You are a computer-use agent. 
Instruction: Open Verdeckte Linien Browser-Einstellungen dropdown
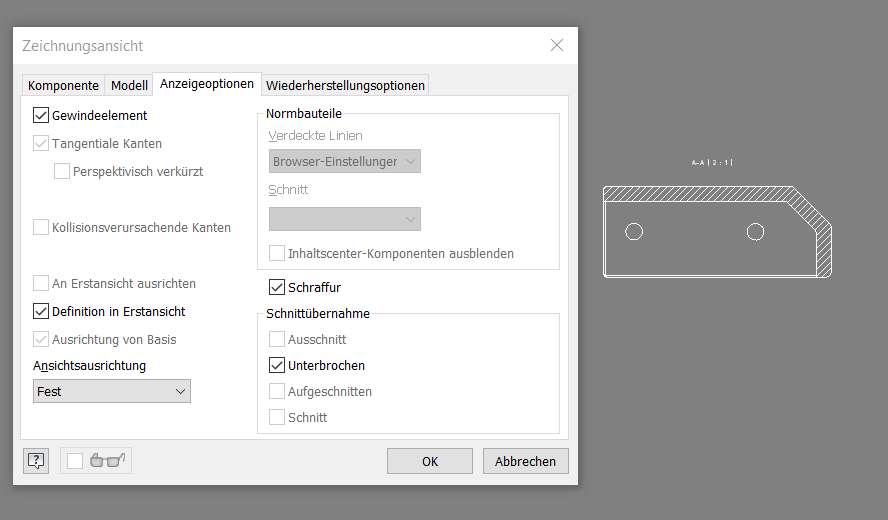pyautogui.click(x=345, y=161)
